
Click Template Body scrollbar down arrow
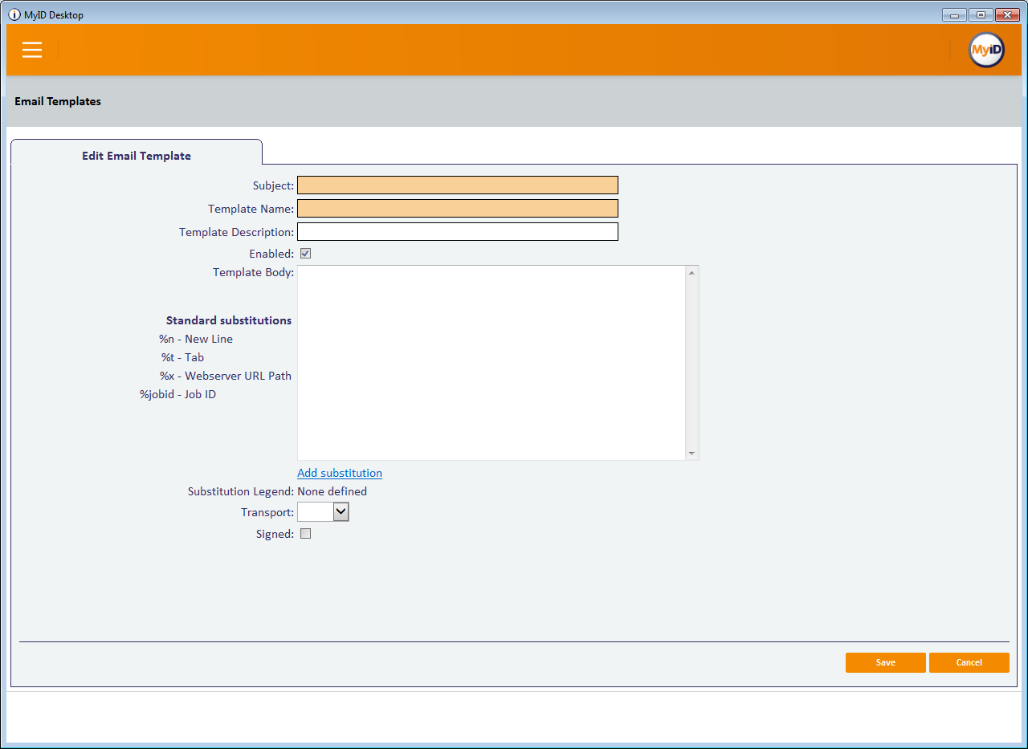click(691, 453)
